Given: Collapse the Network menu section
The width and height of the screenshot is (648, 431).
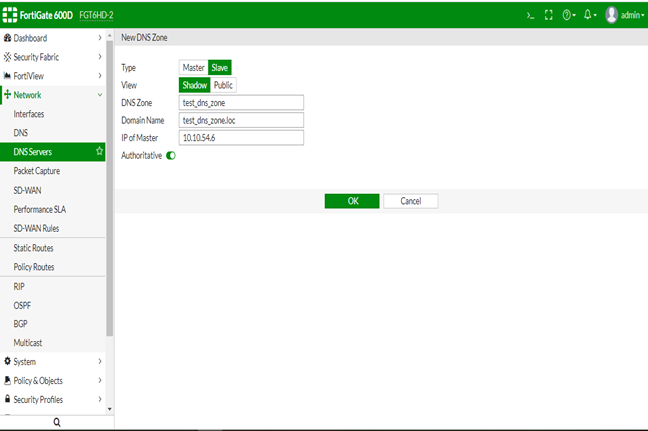Looking at the screenshot, I should pos(52,95).
